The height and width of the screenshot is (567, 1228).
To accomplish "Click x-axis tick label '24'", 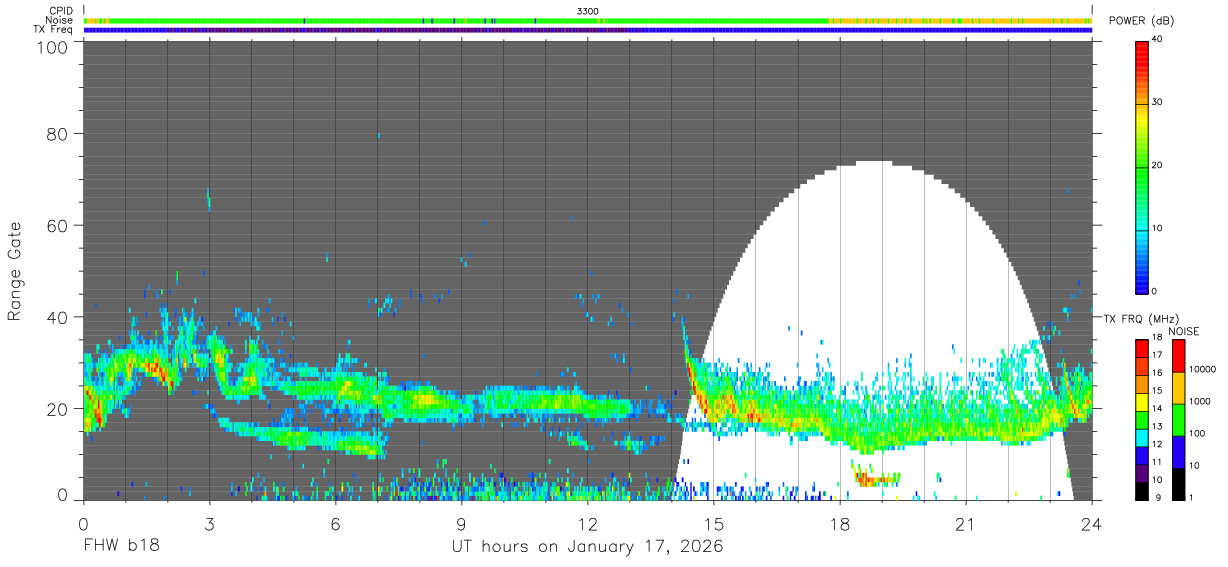I will pos(1091,523).
